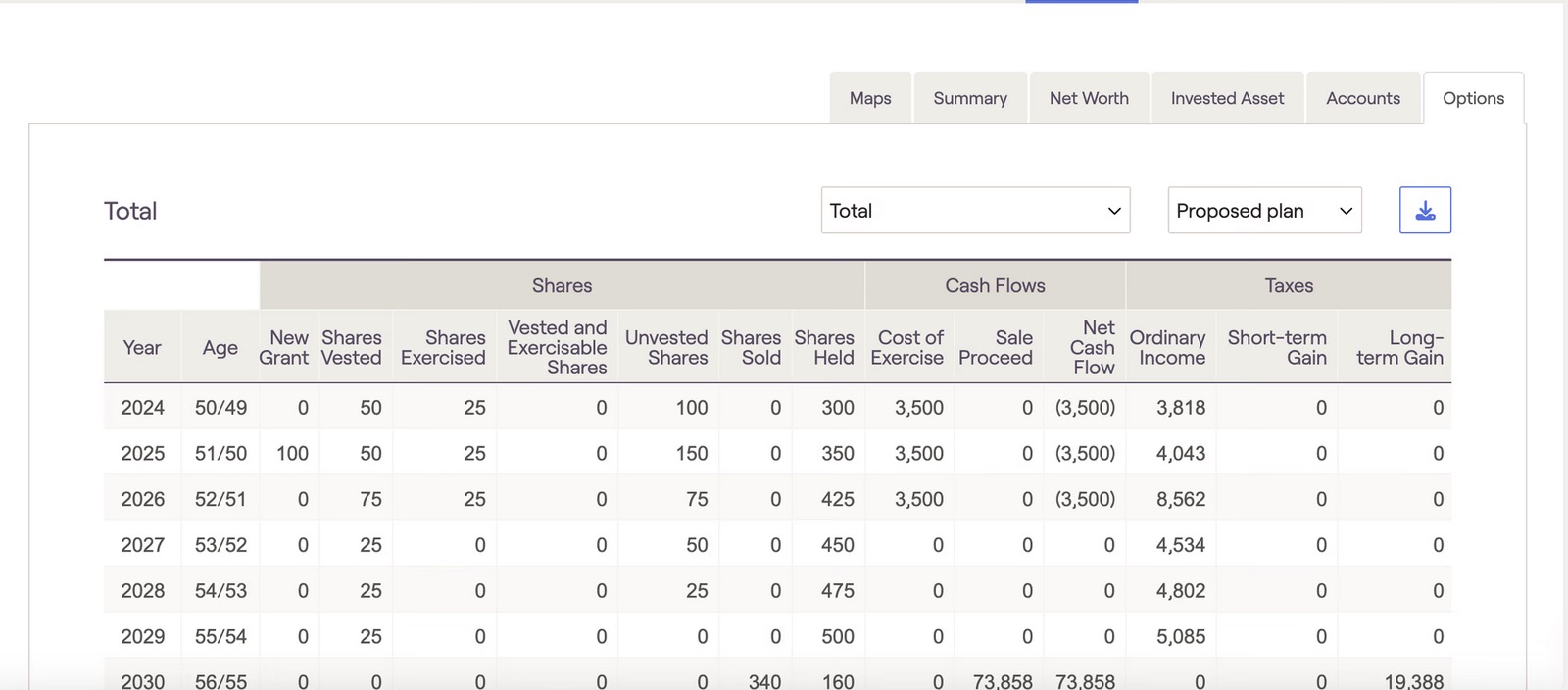Select the 73,858 Sale Proceed value
The height and width of the screenshot is (690, 1568).
(x=1002, y=681)
